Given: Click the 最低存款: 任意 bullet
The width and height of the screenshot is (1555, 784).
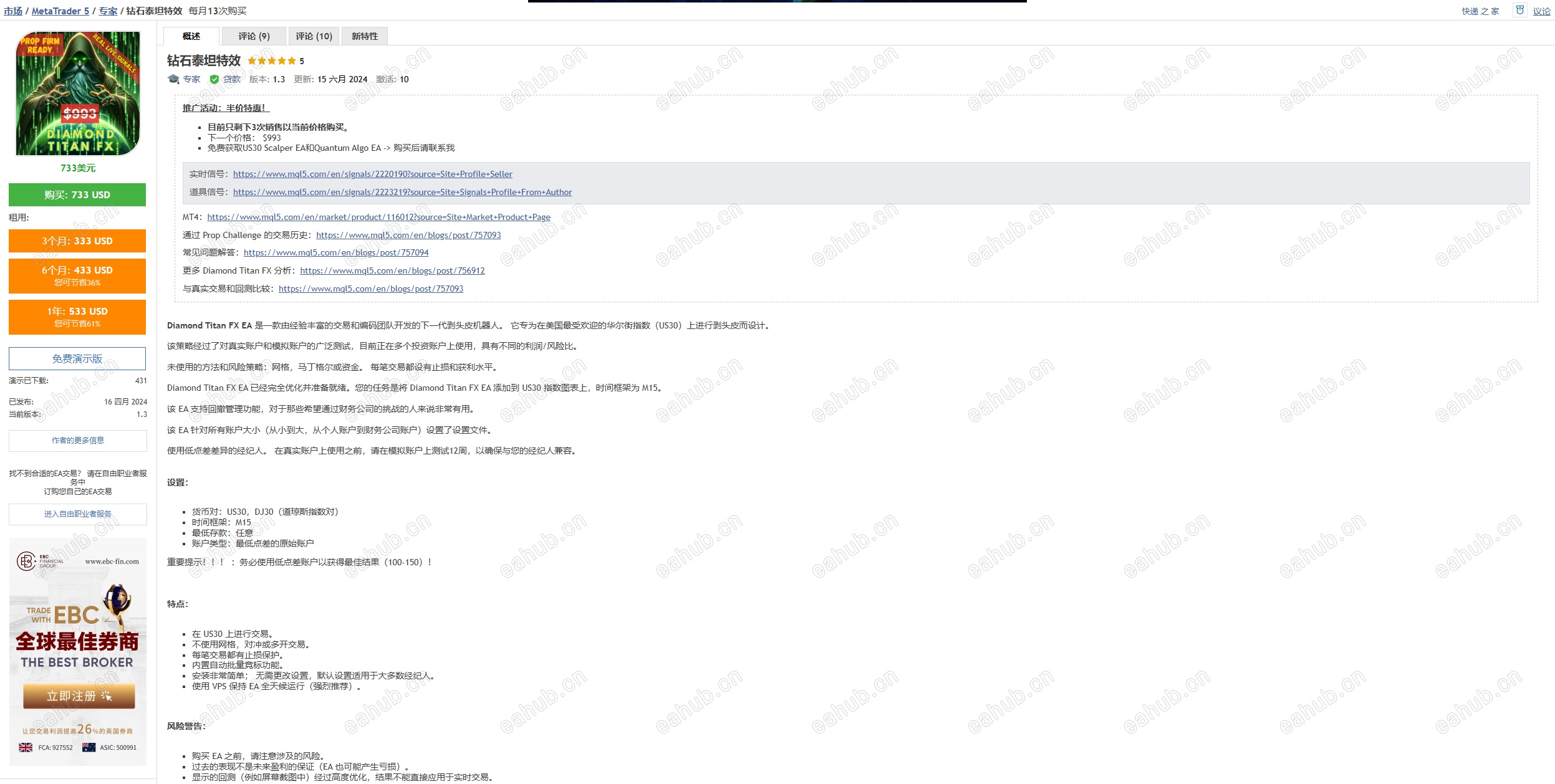Looking at the screenshot, I should 223,533.
